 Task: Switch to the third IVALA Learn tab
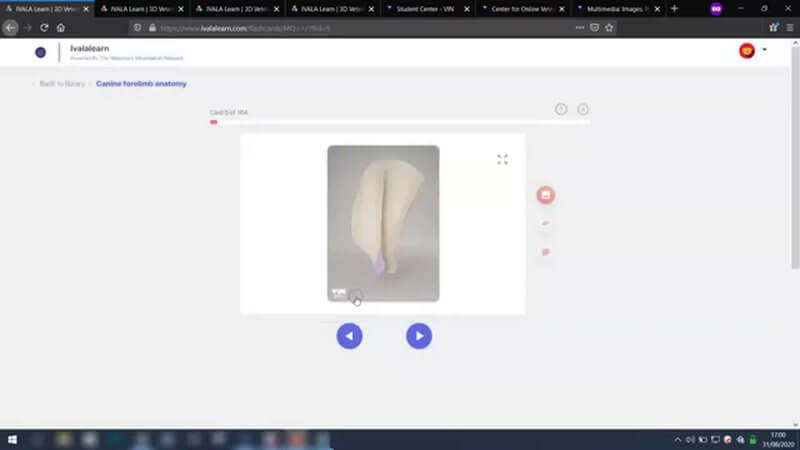point(236,9)
